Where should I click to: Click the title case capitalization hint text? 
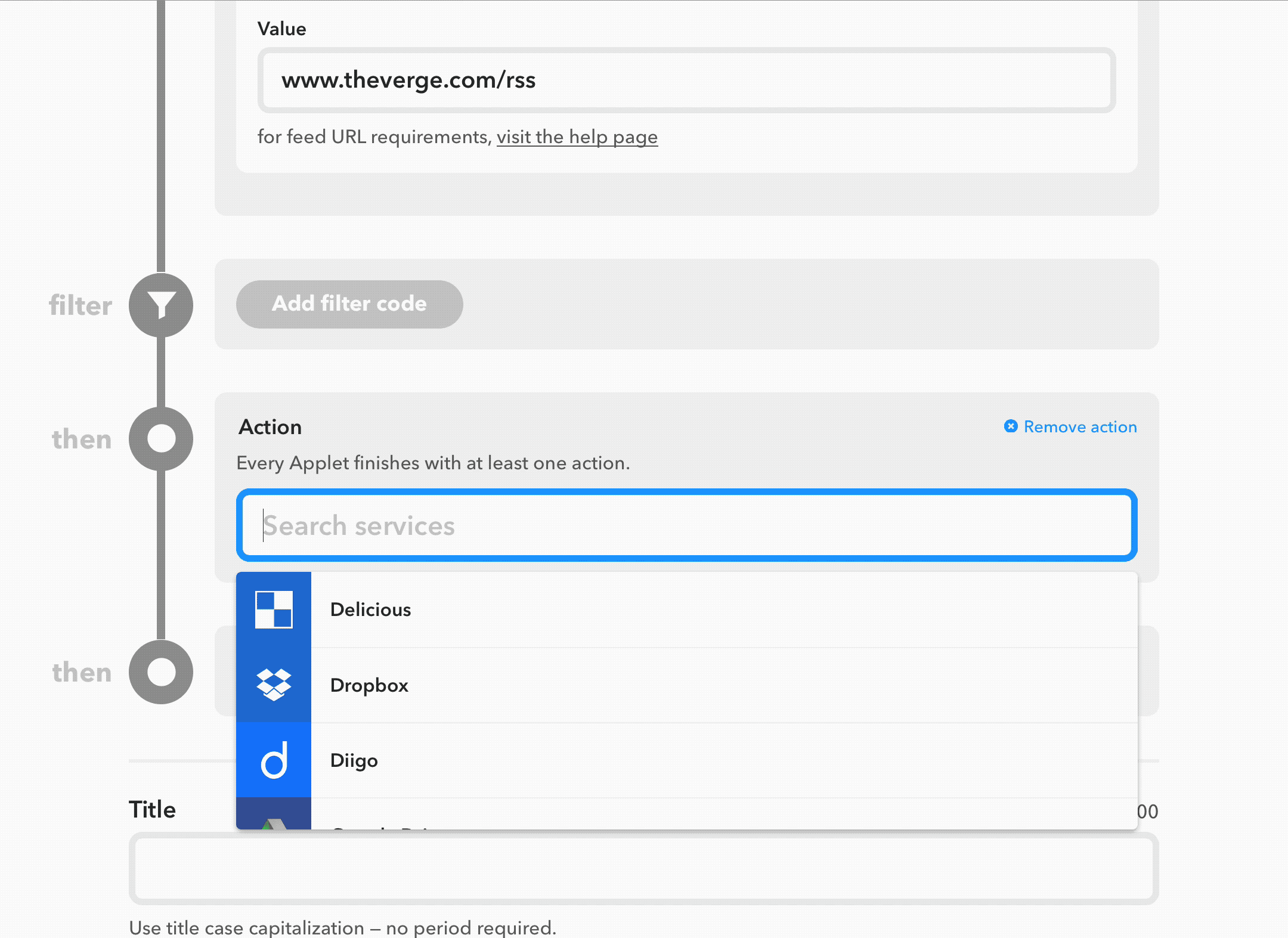click(343, 928)
